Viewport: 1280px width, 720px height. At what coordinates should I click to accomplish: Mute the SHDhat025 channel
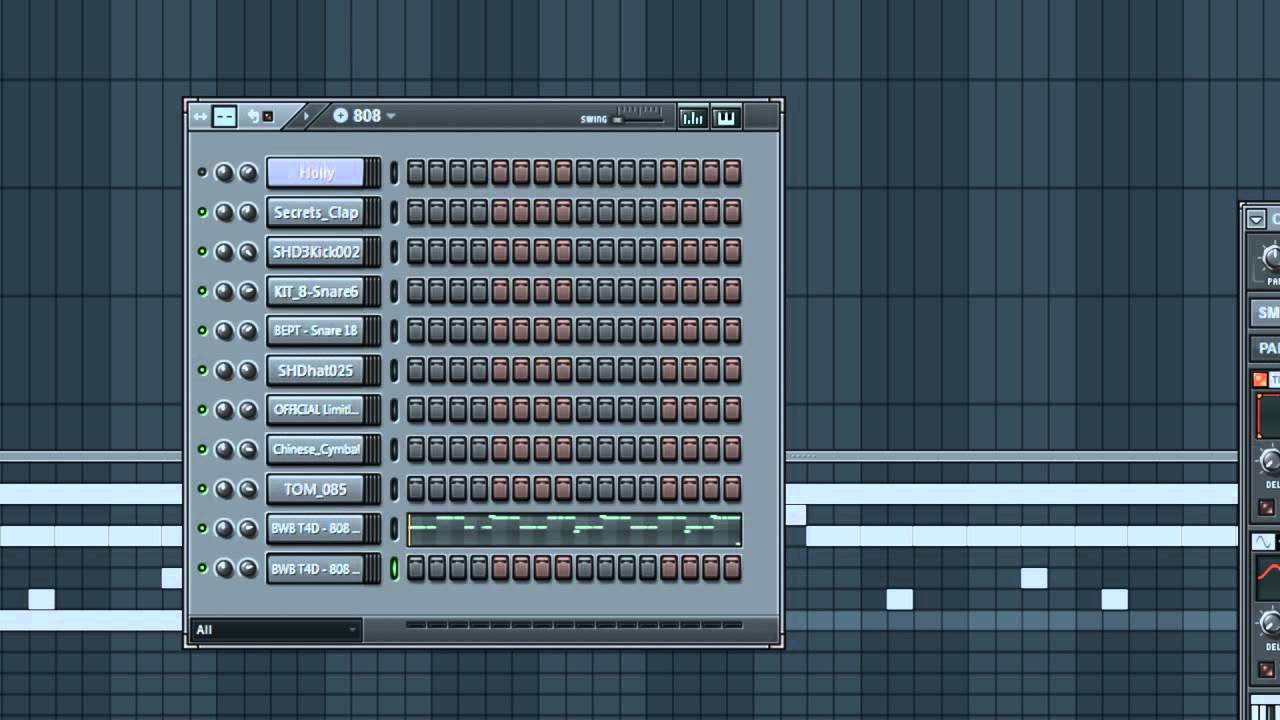[x=203, y=370]
